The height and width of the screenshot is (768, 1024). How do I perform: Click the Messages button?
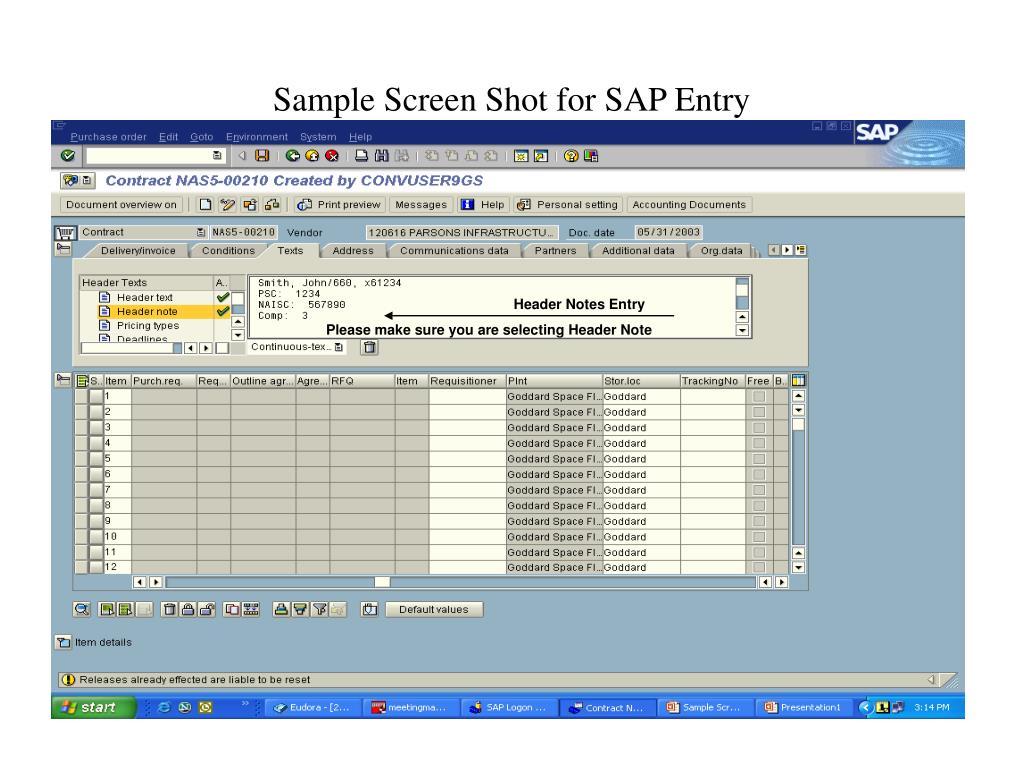click(421, 204)
